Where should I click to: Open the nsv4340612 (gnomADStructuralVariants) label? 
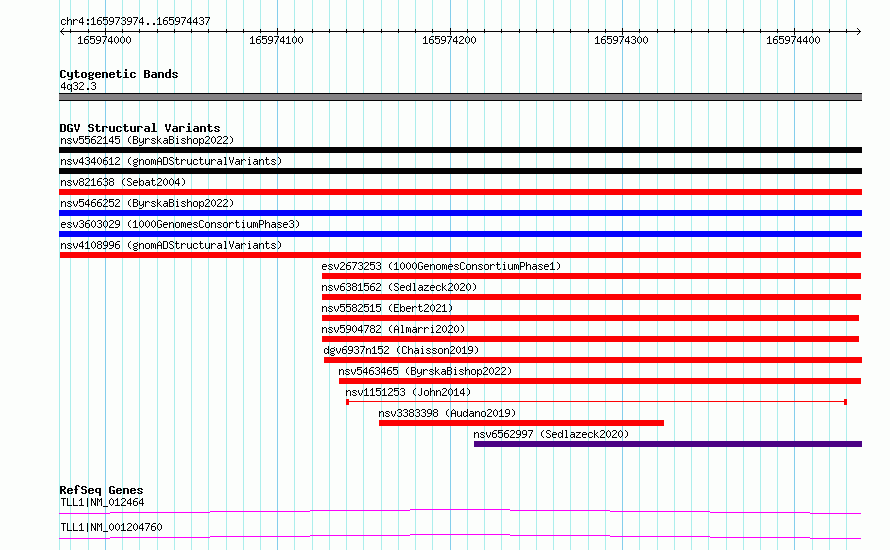171,161
